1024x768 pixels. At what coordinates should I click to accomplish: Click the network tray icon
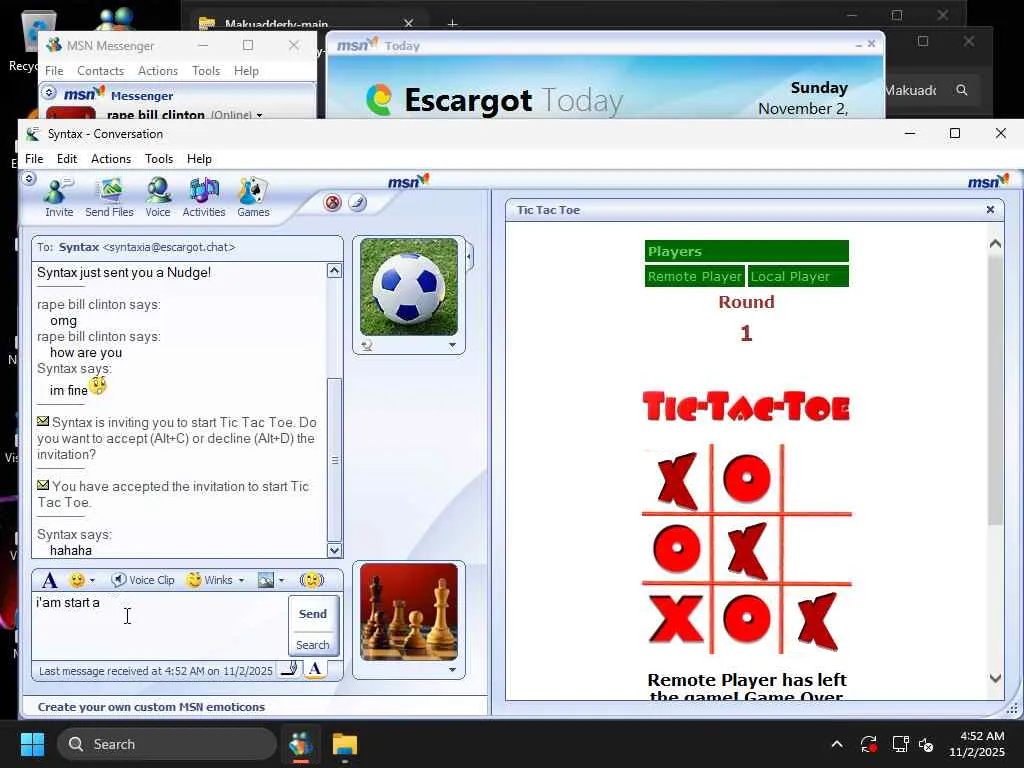(901, 744)
